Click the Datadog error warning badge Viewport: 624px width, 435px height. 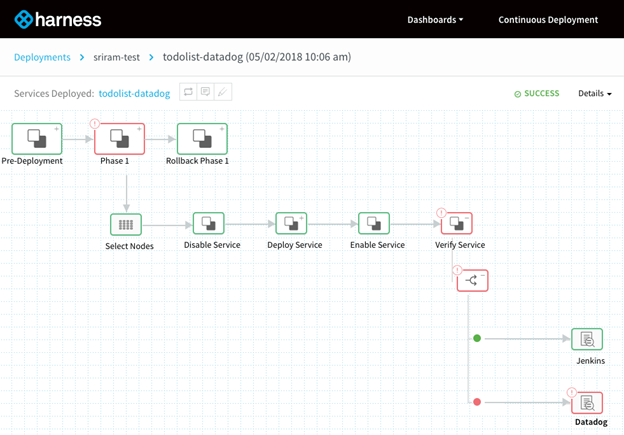coord(572,392)
